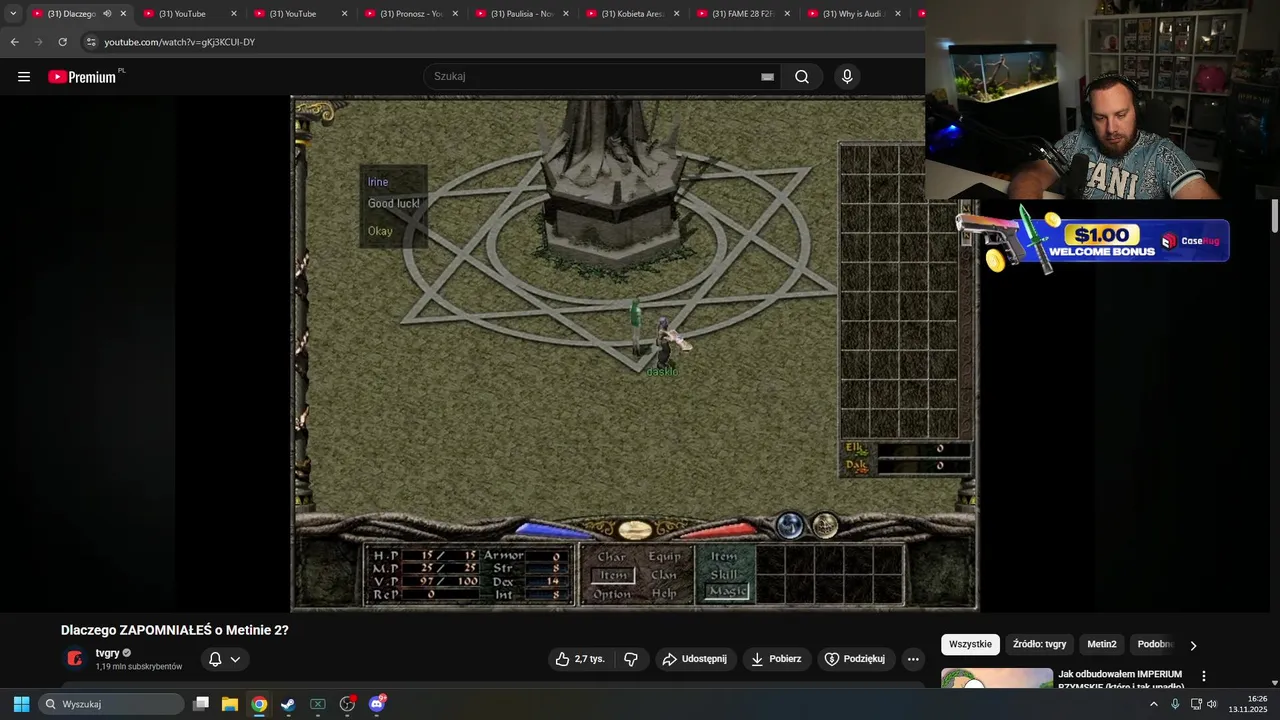Select the Źródło: tvgry filter chip
1280x720 pixels.
(1039, 644)
